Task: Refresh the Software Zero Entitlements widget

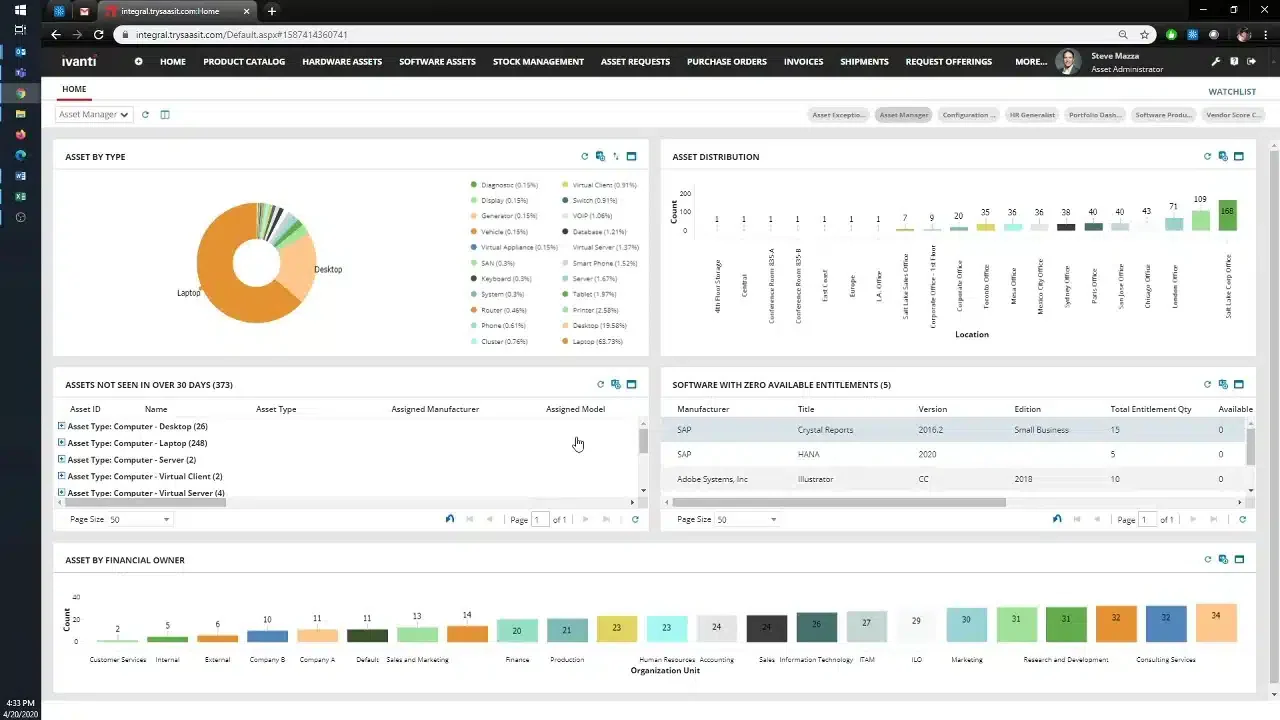Action: [1208, 384]
